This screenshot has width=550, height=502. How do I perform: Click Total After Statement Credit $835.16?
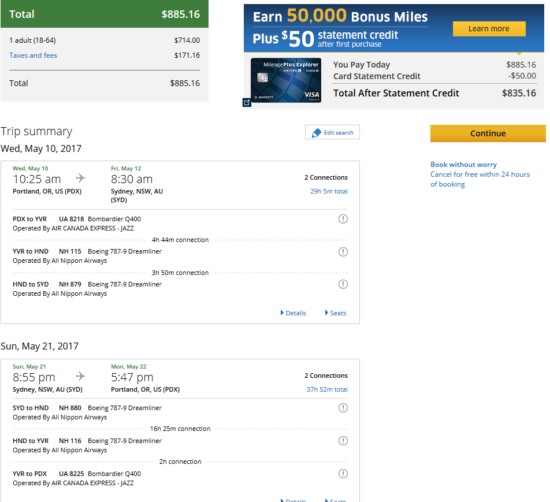[x=435, y=93]
